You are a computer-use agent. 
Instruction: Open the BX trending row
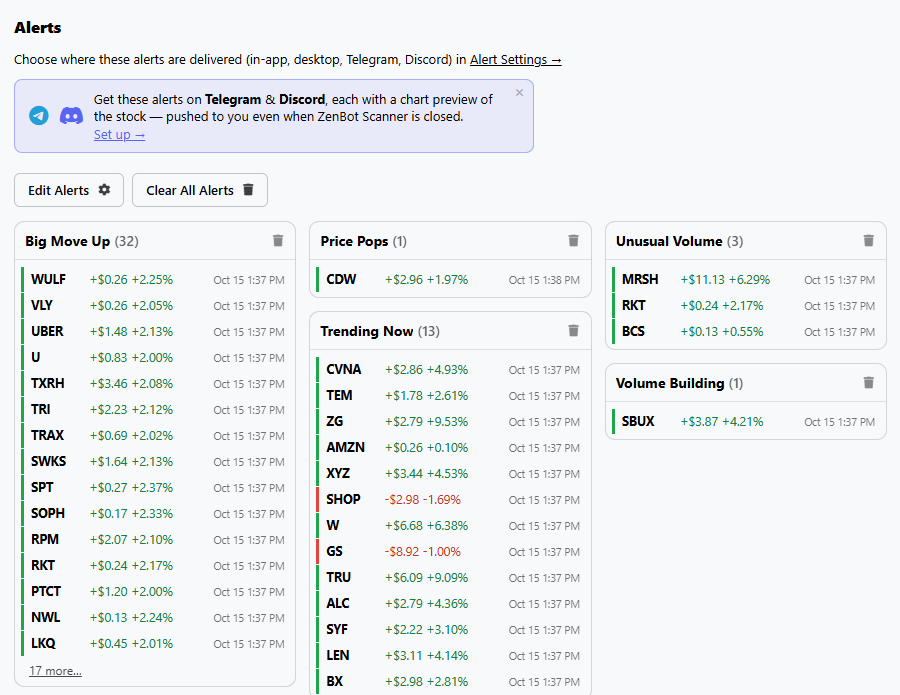(451, 681)
